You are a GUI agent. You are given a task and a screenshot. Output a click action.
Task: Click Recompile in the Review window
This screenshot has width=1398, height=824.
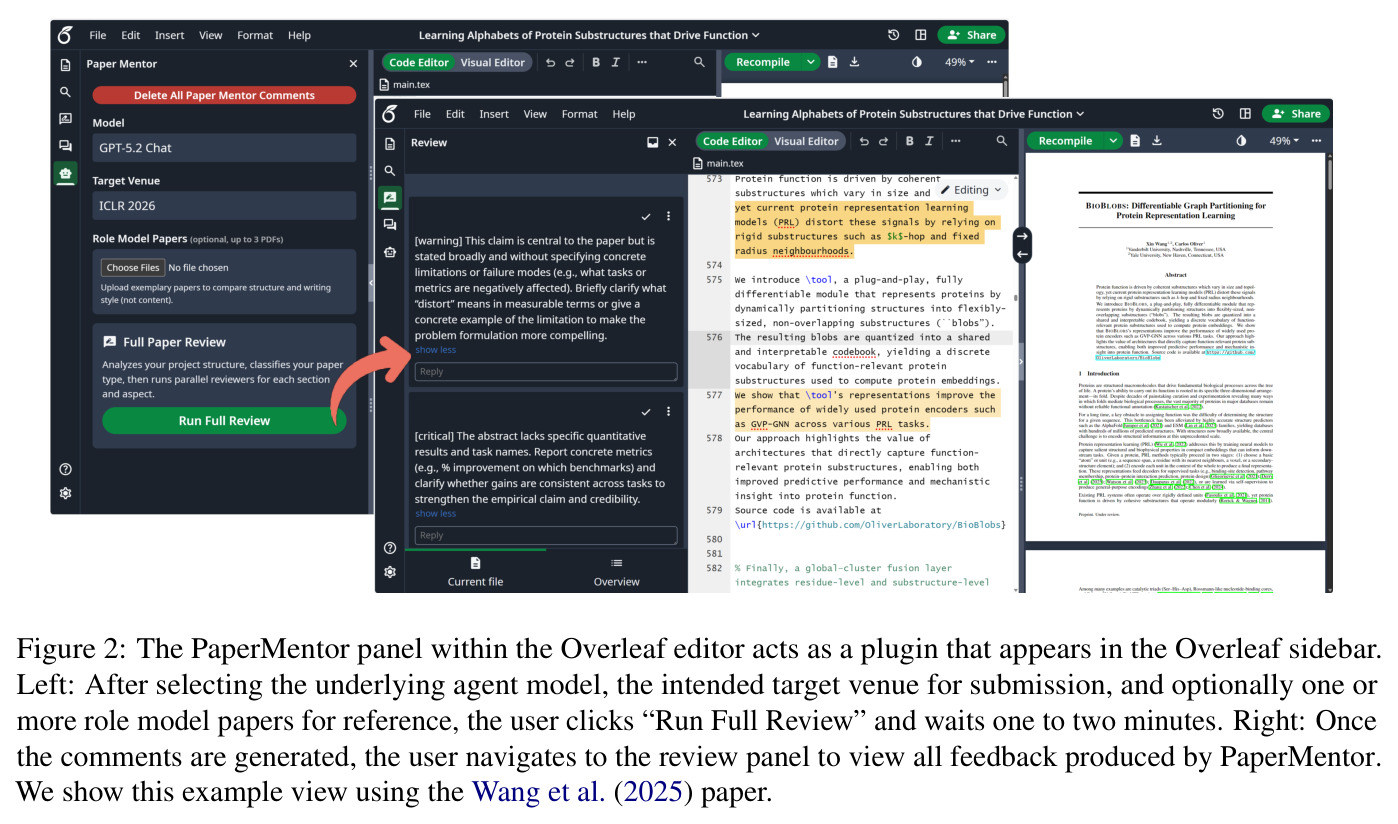click(1065, 141)
